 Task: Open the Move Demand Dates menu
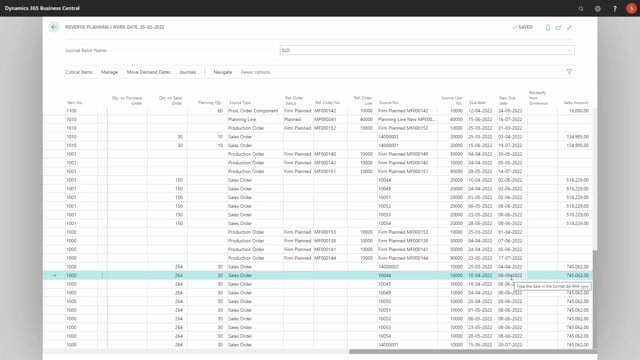point(149,72)
